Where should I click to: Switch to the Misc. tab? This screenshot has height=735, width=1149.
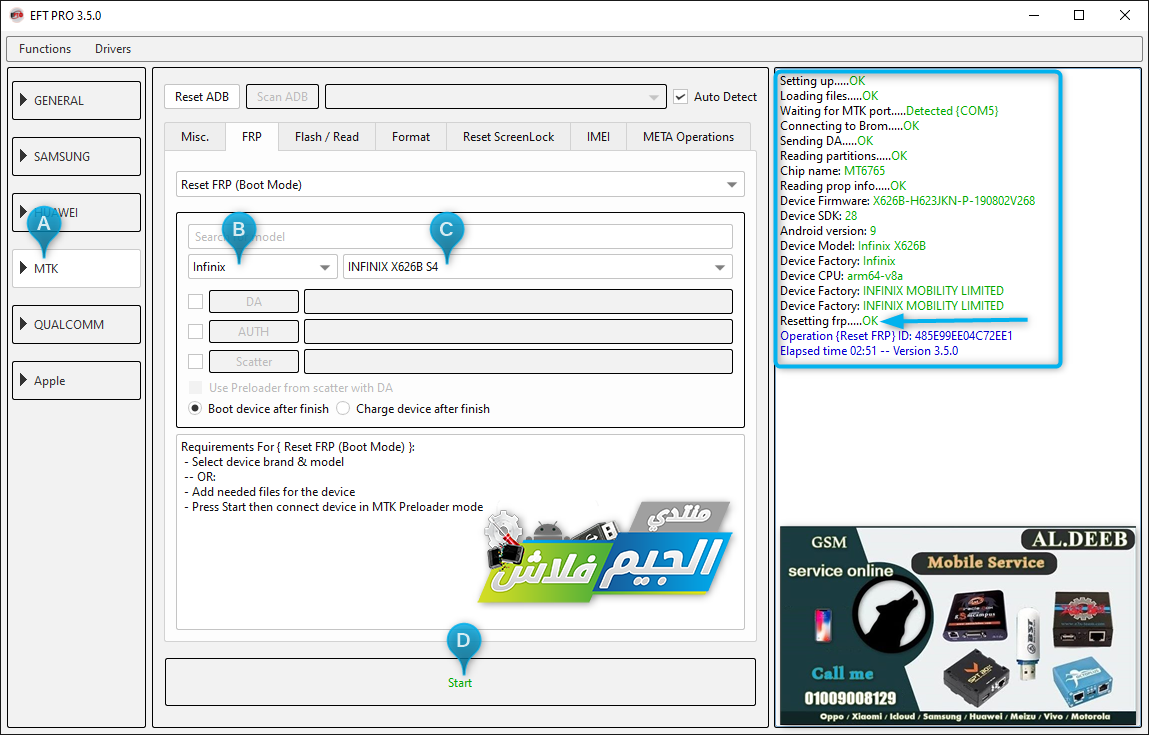coord(195,137)
